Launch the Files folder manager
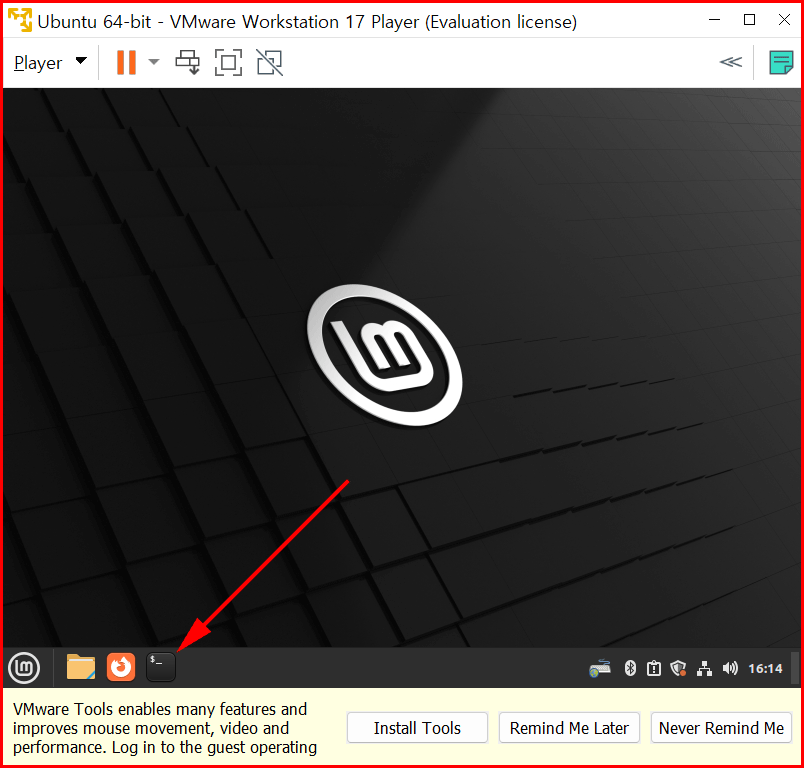 click(81, 667)
